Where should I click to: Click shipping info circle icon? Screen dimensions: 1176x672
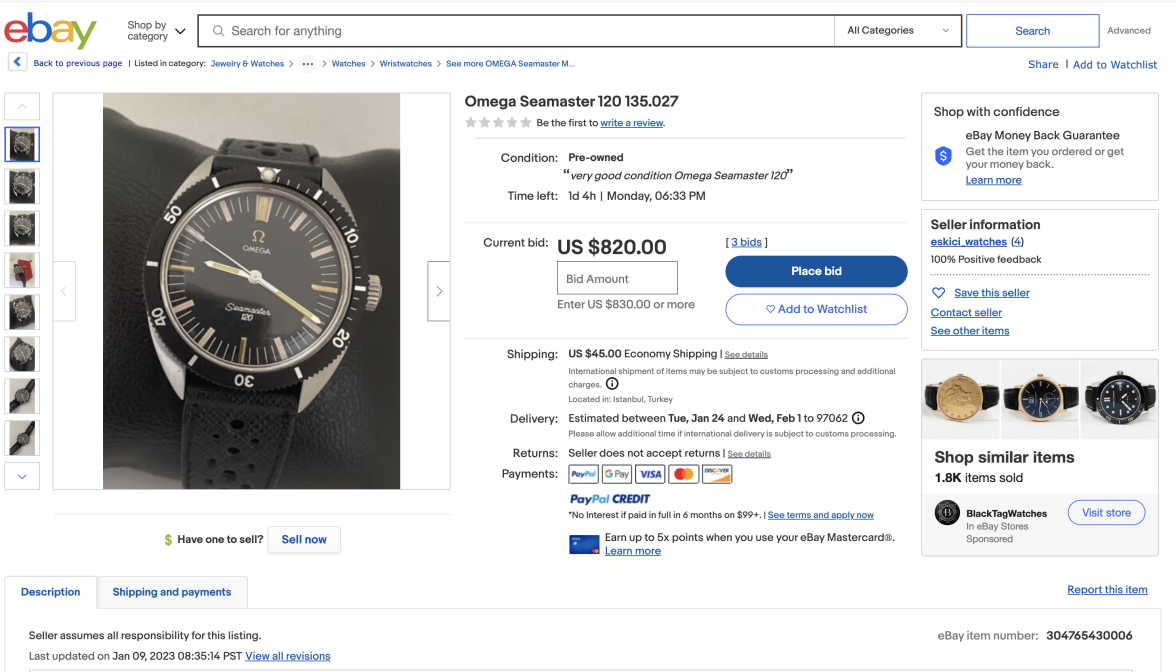pyautogui.click(x=612, y=384)
